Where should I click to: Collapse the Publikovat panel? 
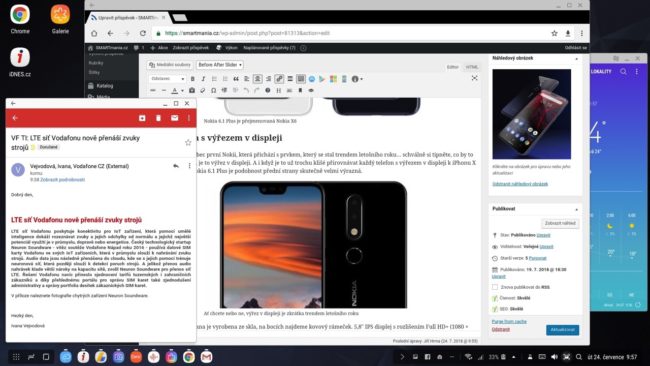[577, 209]
